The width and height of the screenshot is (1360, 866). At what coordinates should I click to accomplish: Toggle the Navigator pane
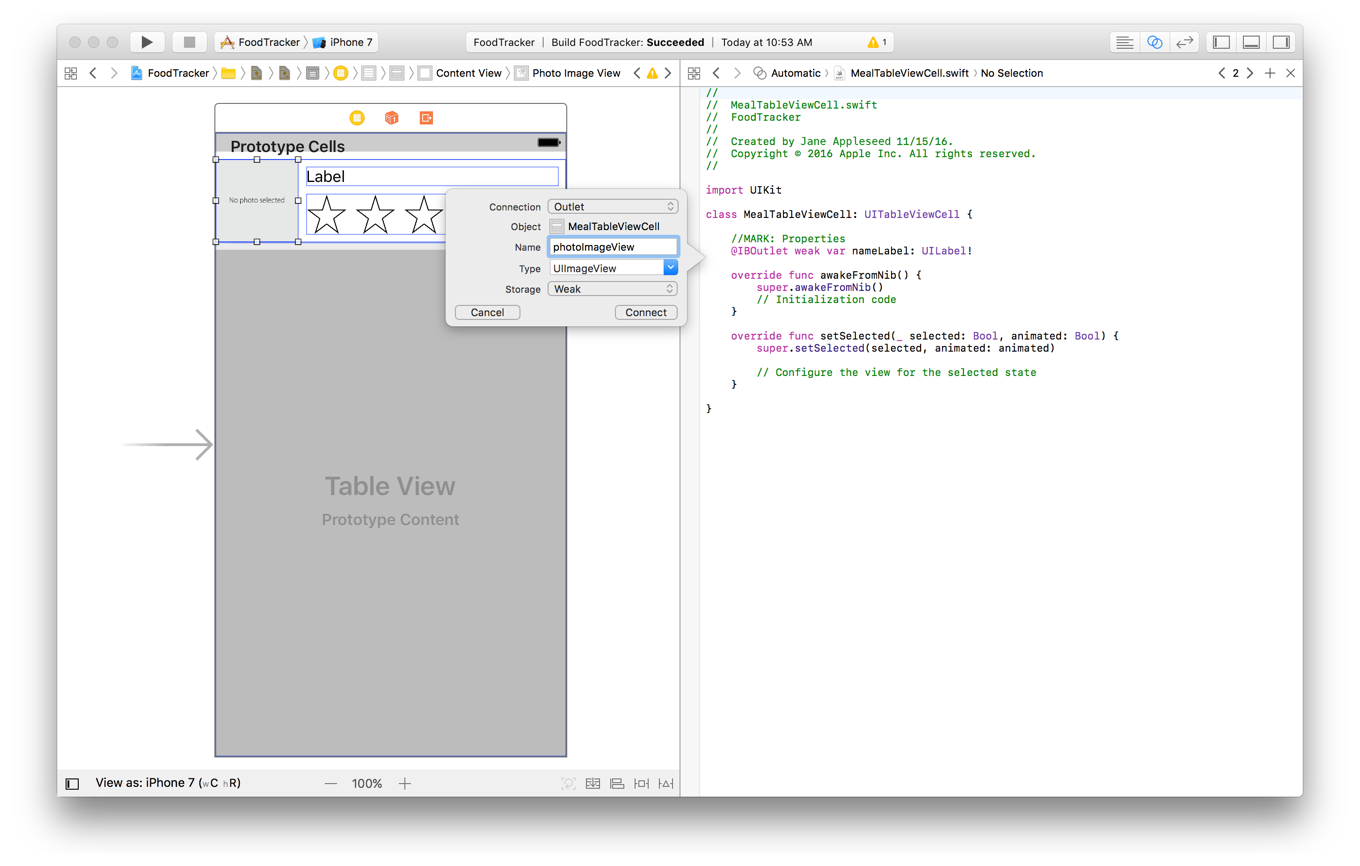[1222, 42]
